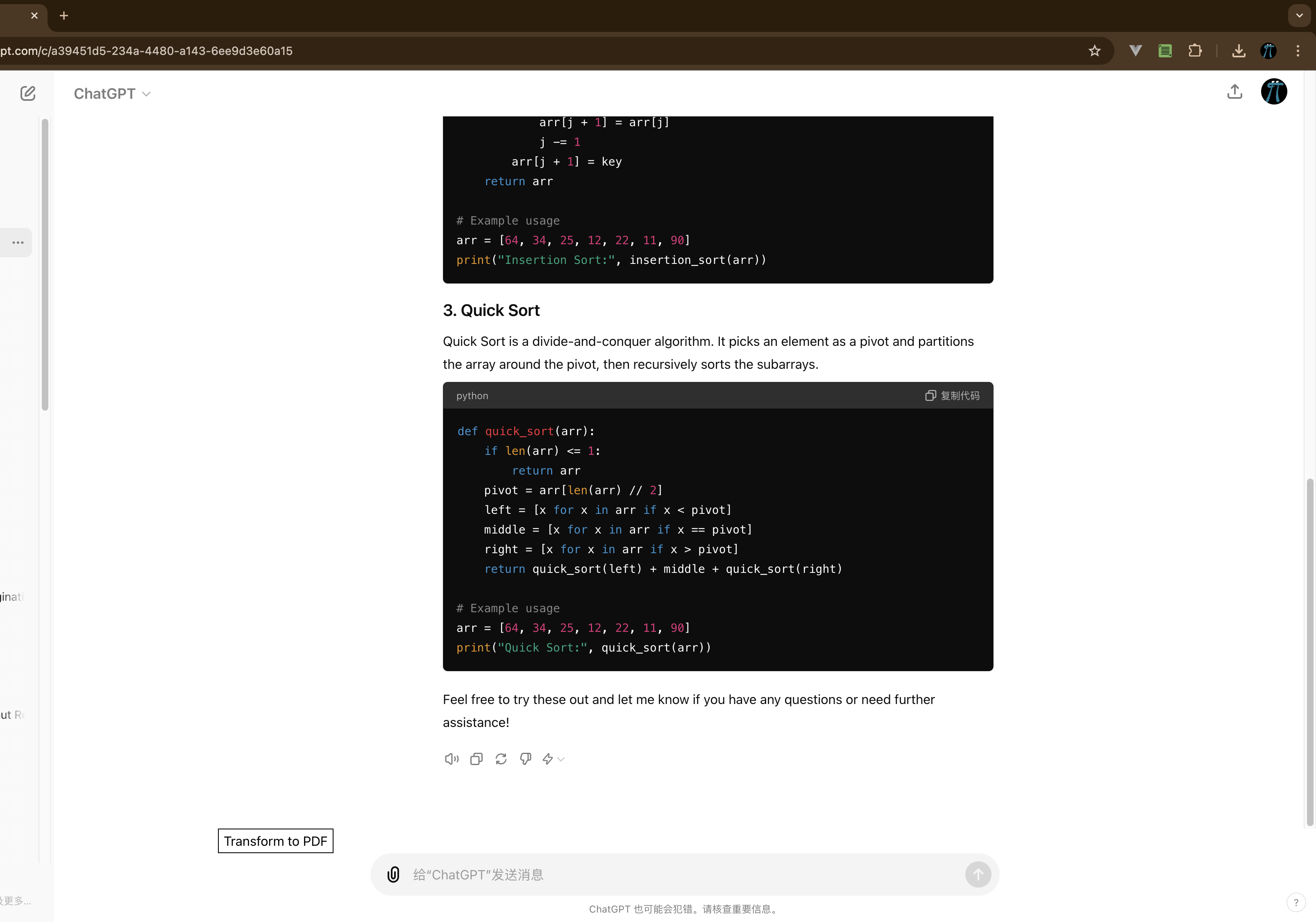Copy the assistant response

pyautogui.click(x=476, y=758)
